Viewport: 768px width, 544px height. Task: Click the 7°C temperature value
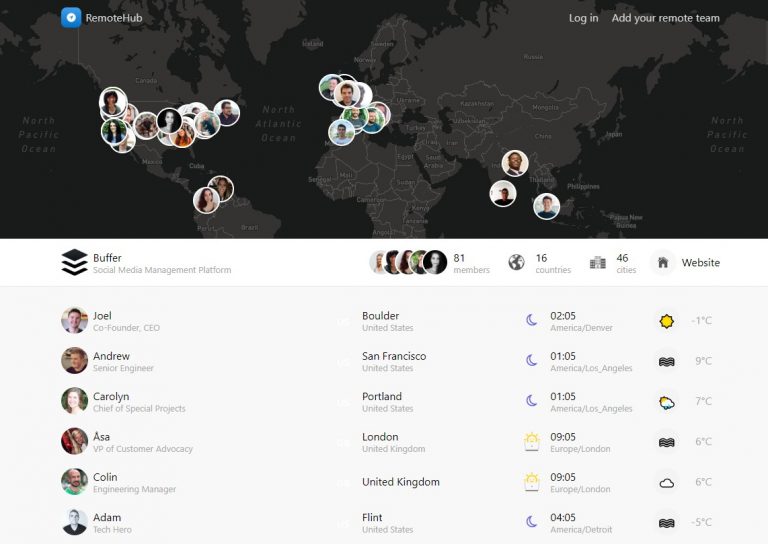703,401
